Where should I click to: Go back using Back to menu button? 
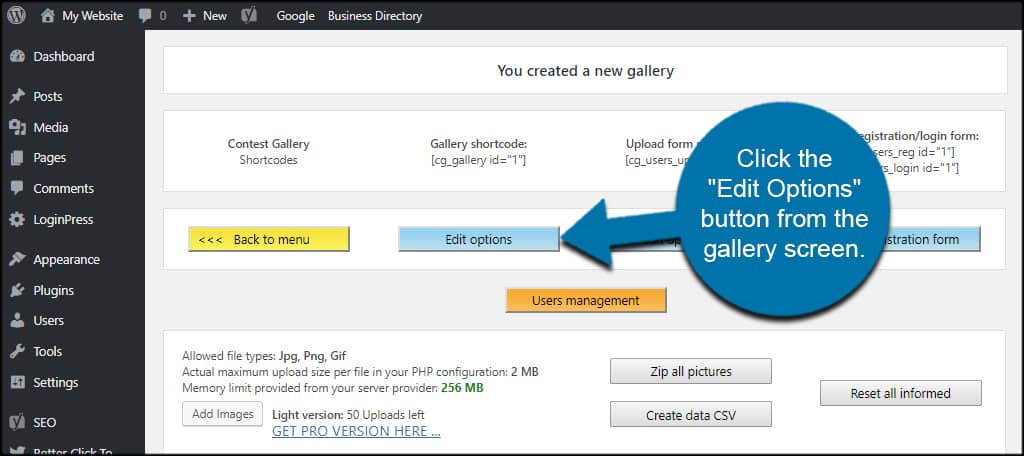pos(268,239)
